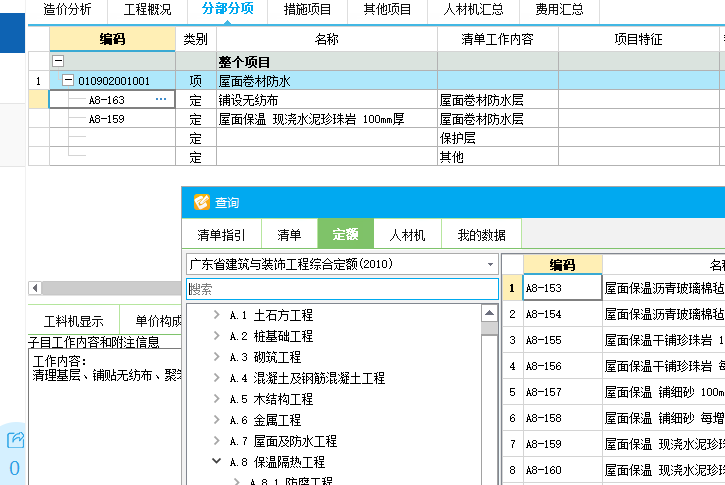Click the 项目特征 column header
Viewport: 725px width, 485px height.
[639, 39]
